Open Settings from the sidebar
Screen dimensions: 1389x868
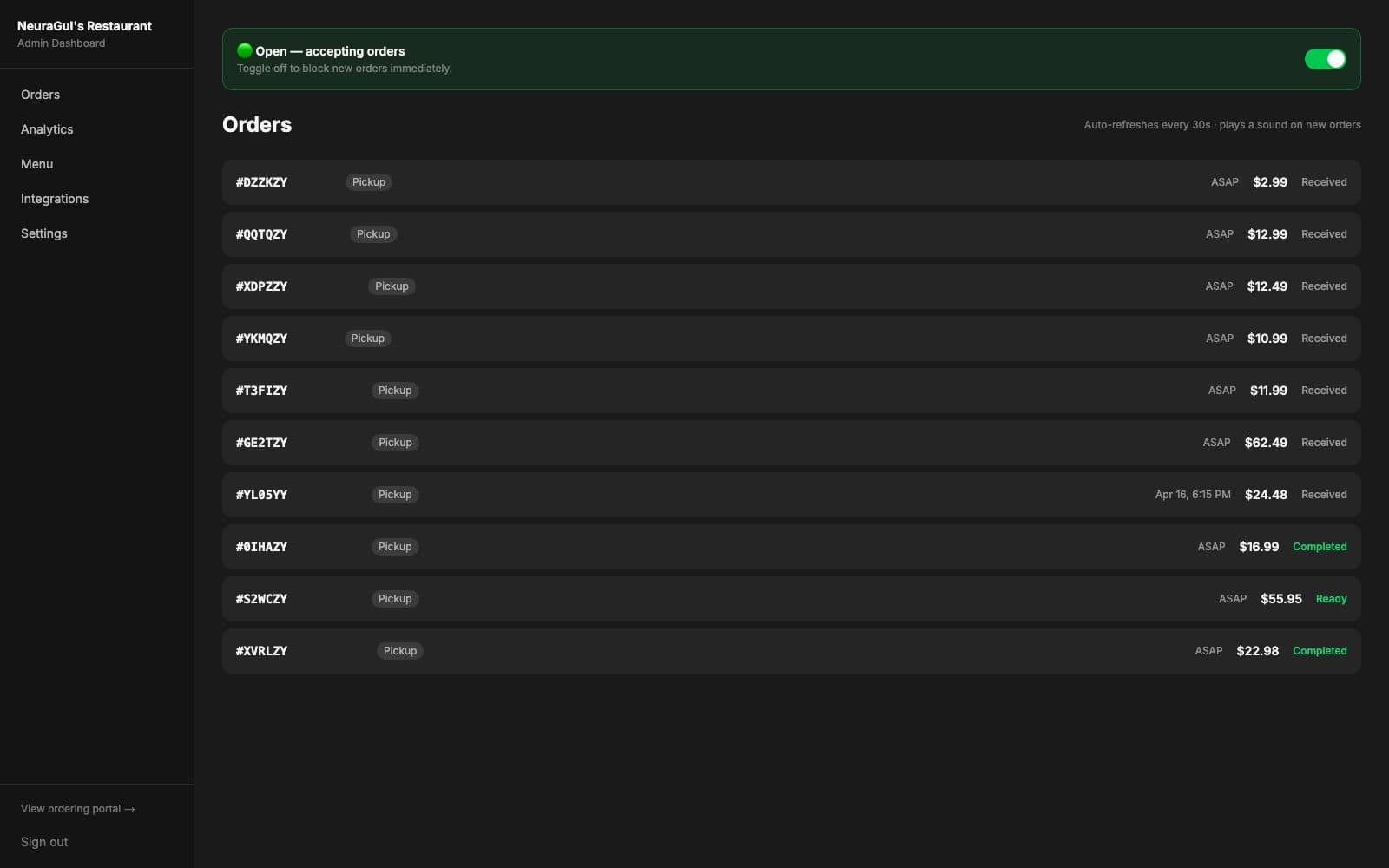click(44, 233)
